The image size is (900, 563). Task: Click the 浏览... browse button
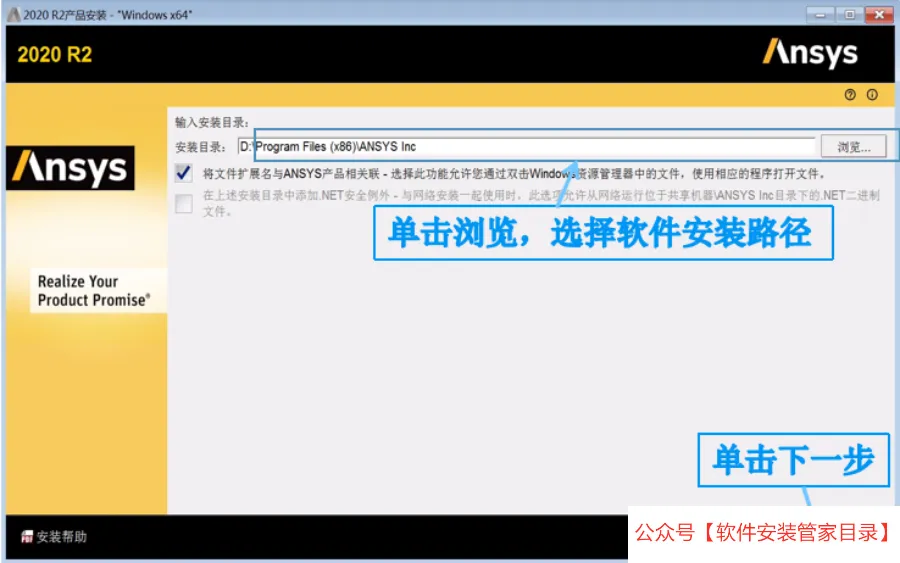854,147
